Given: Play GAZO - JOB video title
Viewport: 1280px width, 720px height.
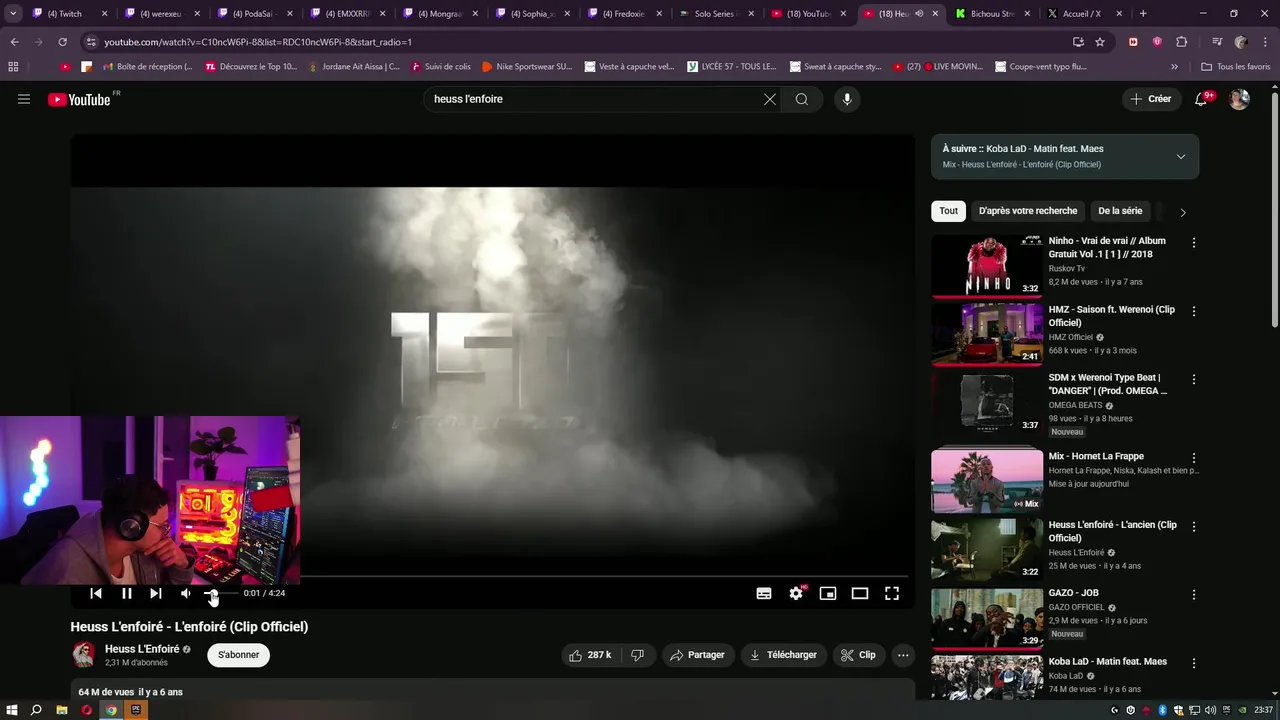Looking at the screenshot, I should [x=1074, y=593].
